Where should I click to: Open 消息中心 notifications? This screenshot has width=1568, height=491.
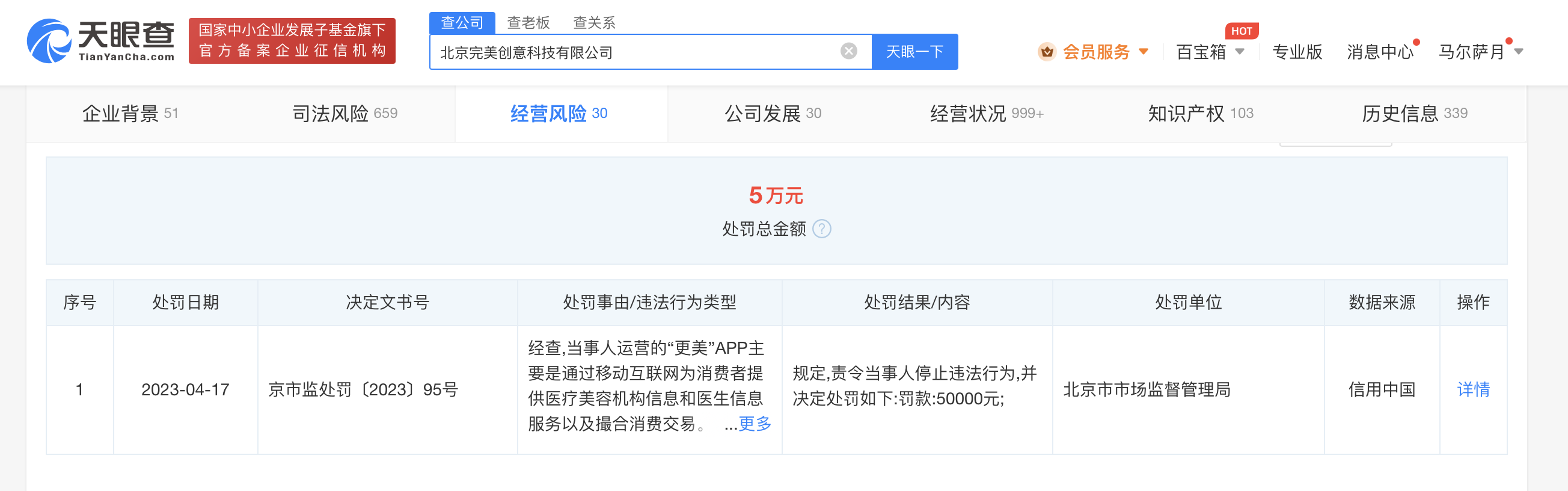point(1380,52)
